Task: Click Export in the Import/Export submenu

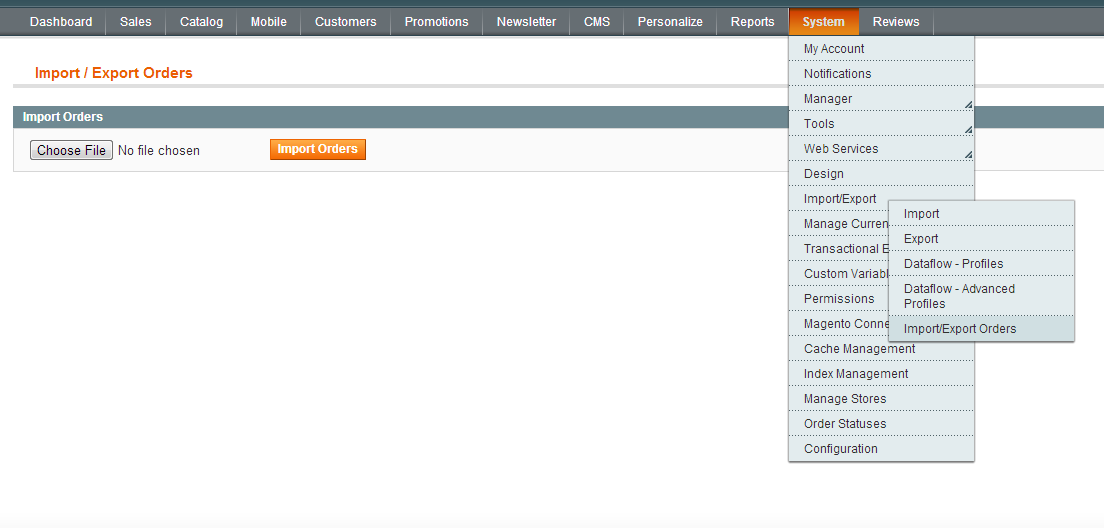Action: point(921,239)
